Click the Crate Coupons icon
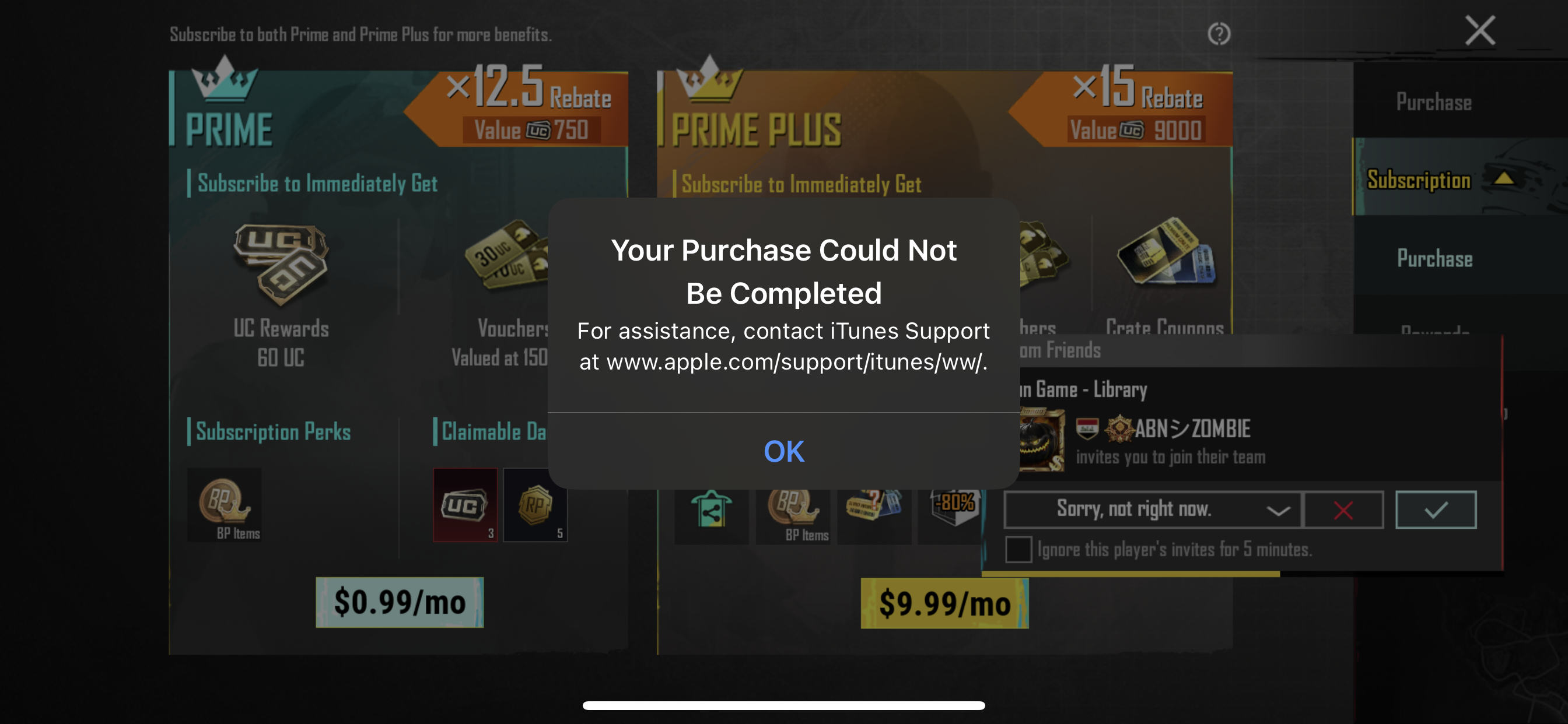Image resolution: width=1568 pixels, height=724 pixels. click(1165, 252)
